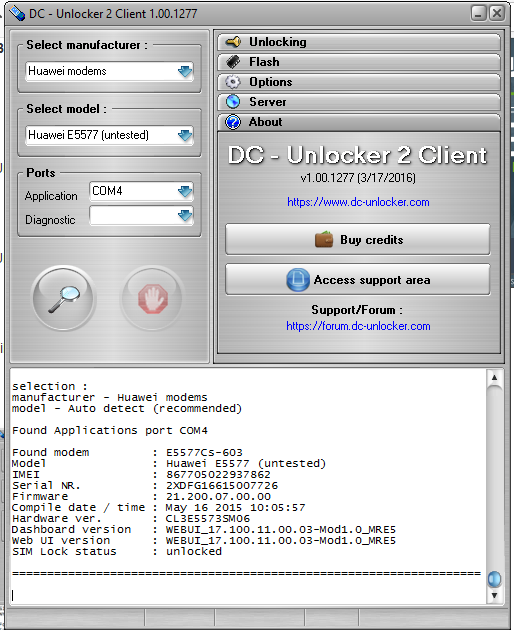Open the https://www.dc-unlocker.com link
This screenshot has height=630, width=514.
(x=358, y=202)
